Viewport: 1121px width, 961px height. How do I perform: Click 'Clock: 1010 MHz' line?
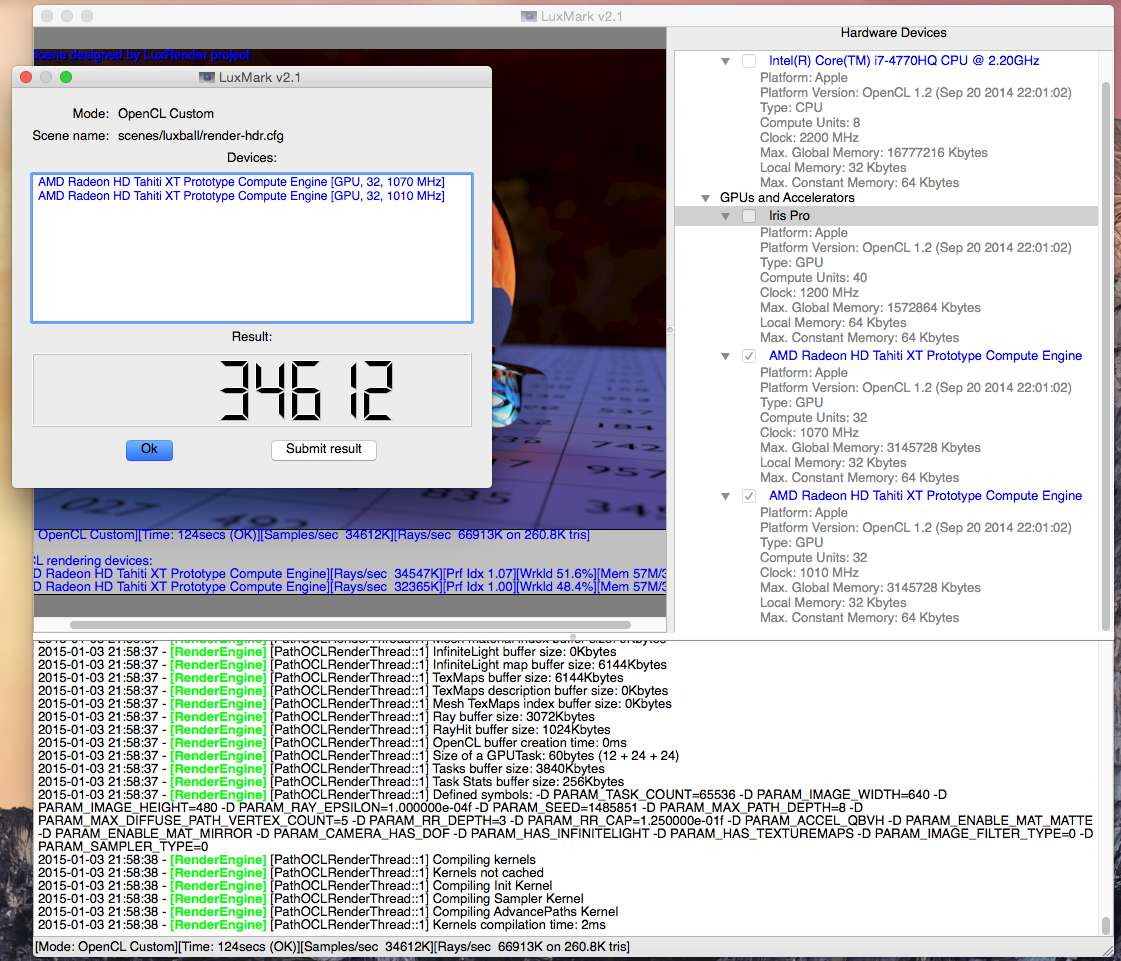809,573
